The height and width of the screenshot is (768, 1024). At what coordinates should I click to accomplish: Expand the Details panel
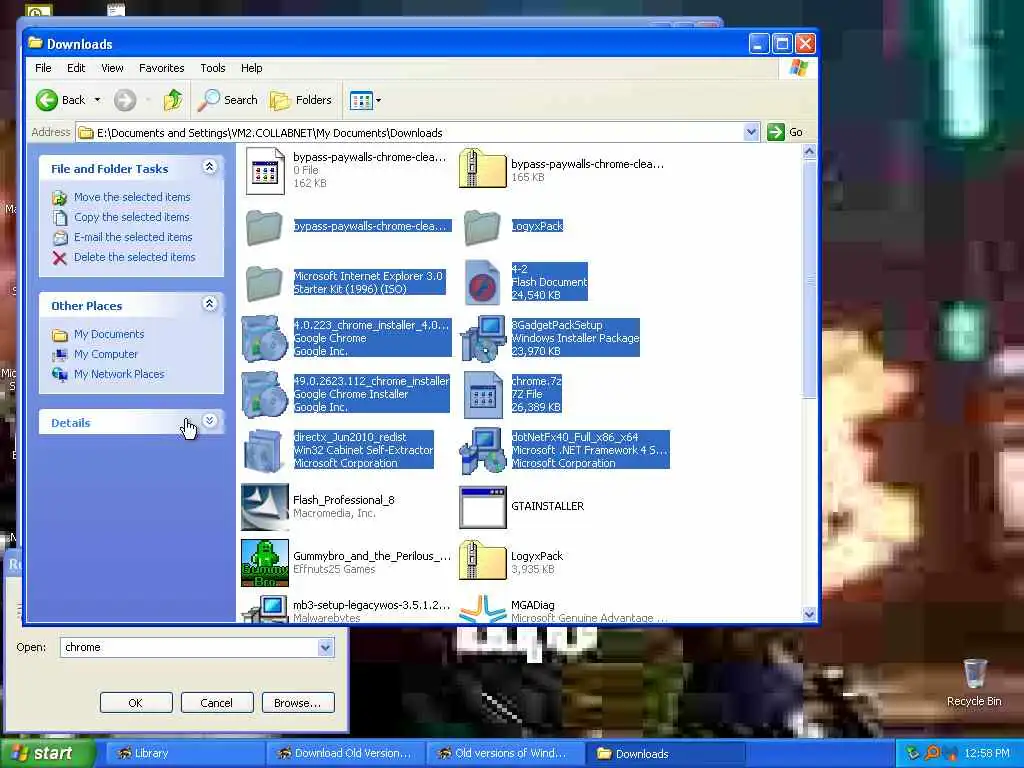(x=210, y=421)
